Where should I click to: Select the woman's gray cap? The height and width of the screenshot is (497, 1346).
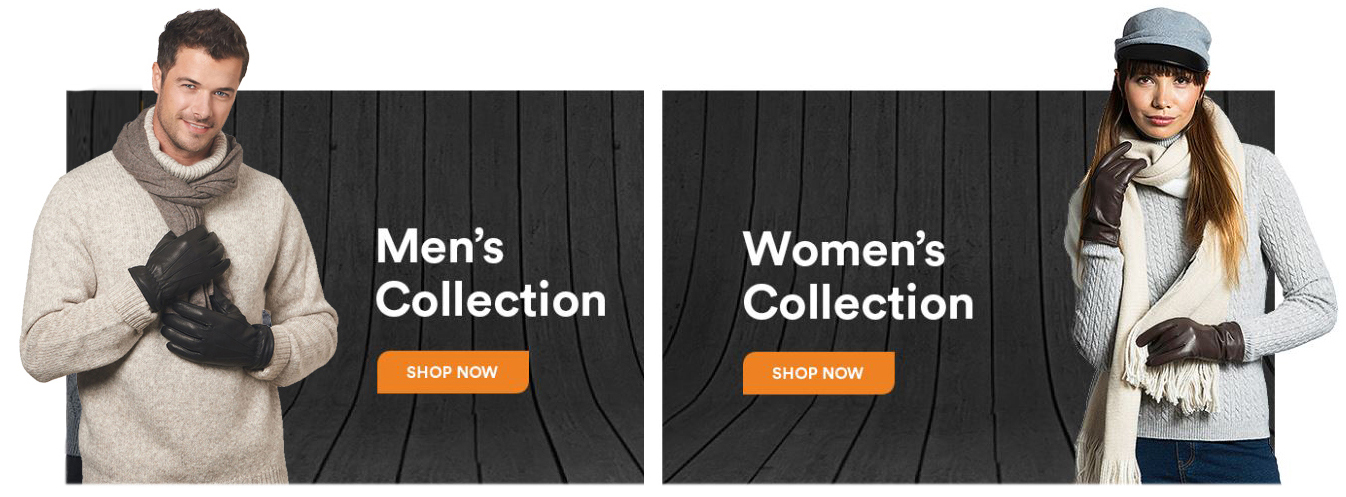click(x=1162, y=39)
